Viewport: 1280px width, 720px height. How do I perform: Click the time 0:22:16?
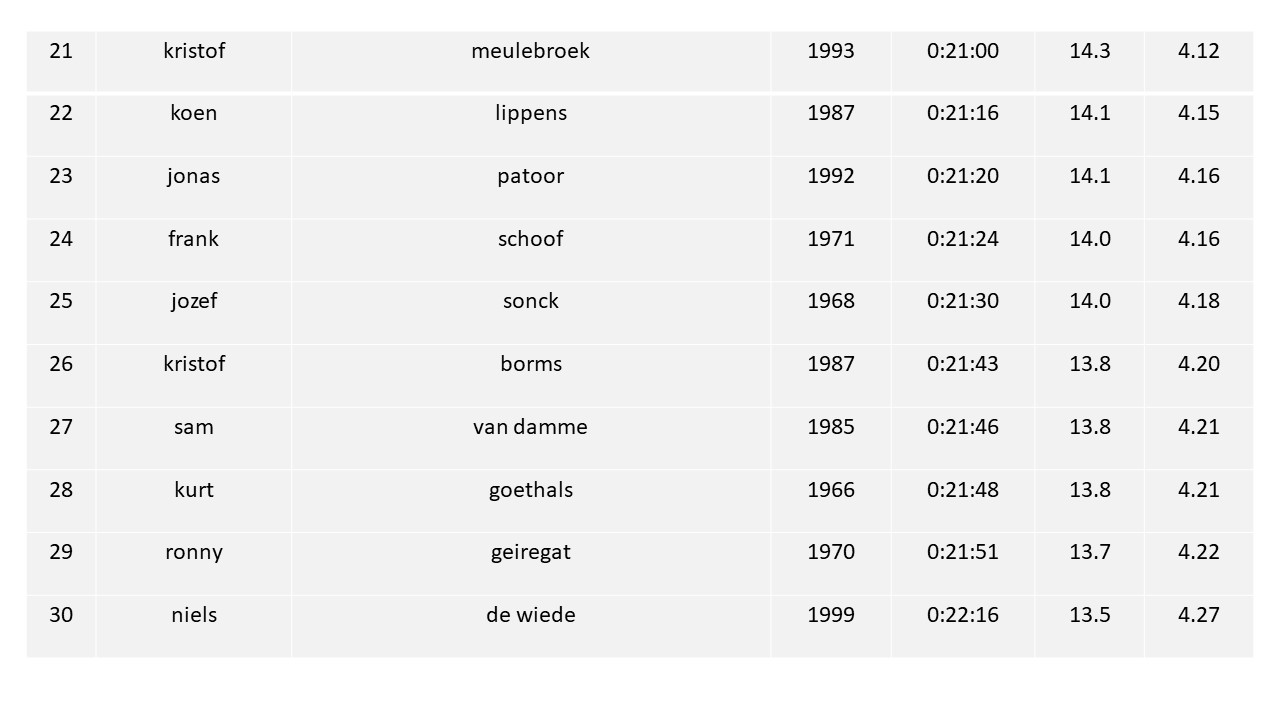coord(963,615)
